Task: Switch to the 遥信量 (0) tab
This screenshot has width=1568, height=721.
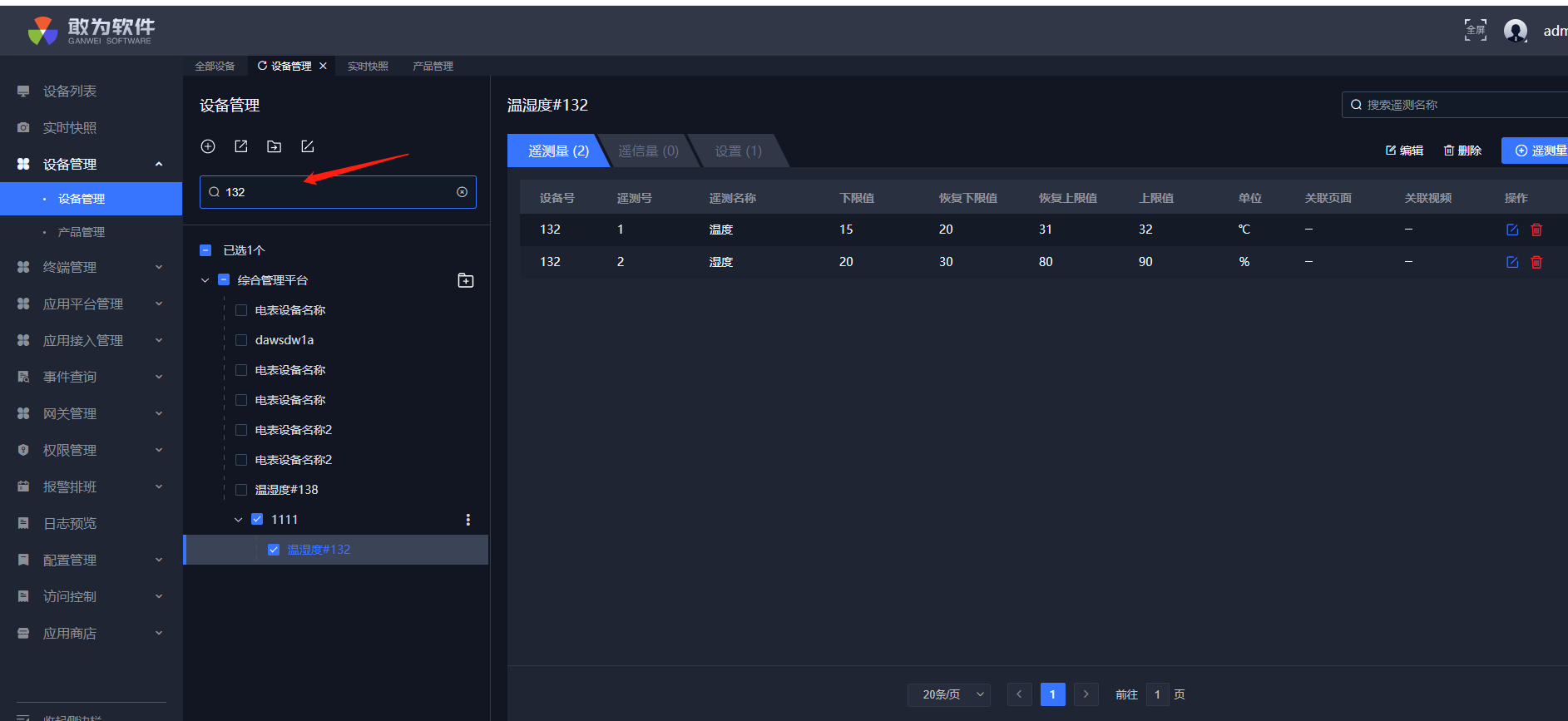Action: pyautogui.click(x=647, y=151)
